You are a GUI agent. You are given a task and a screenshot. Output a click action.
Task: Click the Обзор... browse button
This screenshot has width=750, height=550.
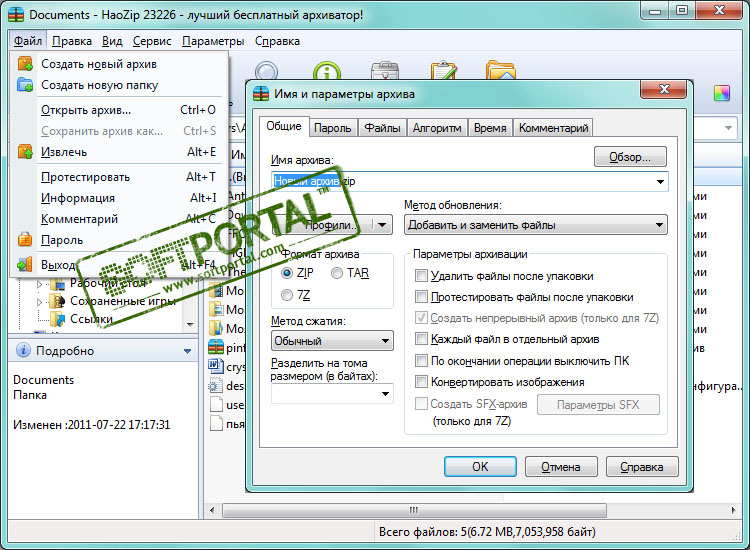click(630, 157)
